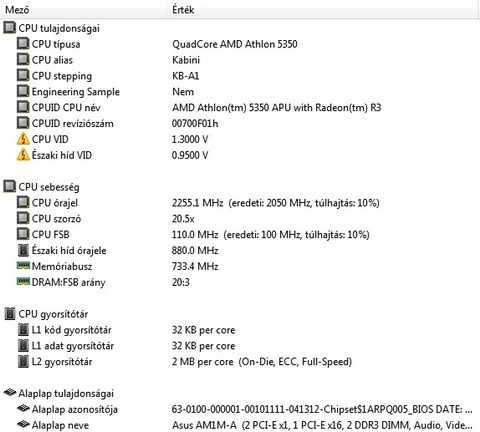Click the Északi híd VID voltage icon
The image size is (480, 432).
[23, 155]
